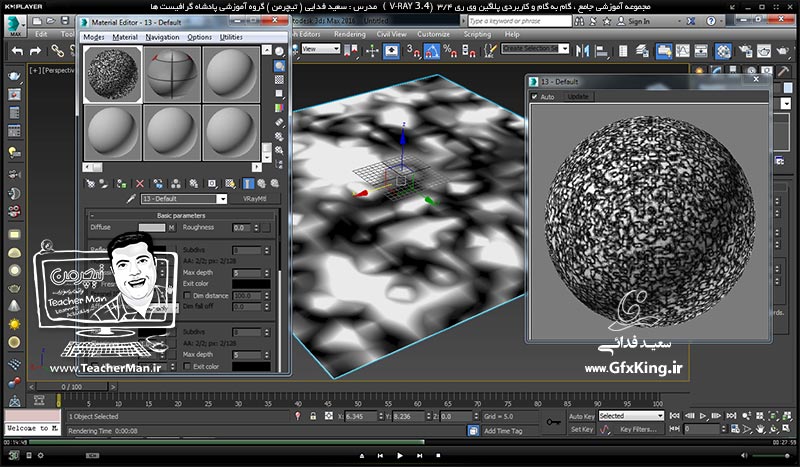Image resolution: width=800 pixels, height=467 pixels.
Task: Select the noise-textured first material sample slot
Action: [x=112, y=74]
